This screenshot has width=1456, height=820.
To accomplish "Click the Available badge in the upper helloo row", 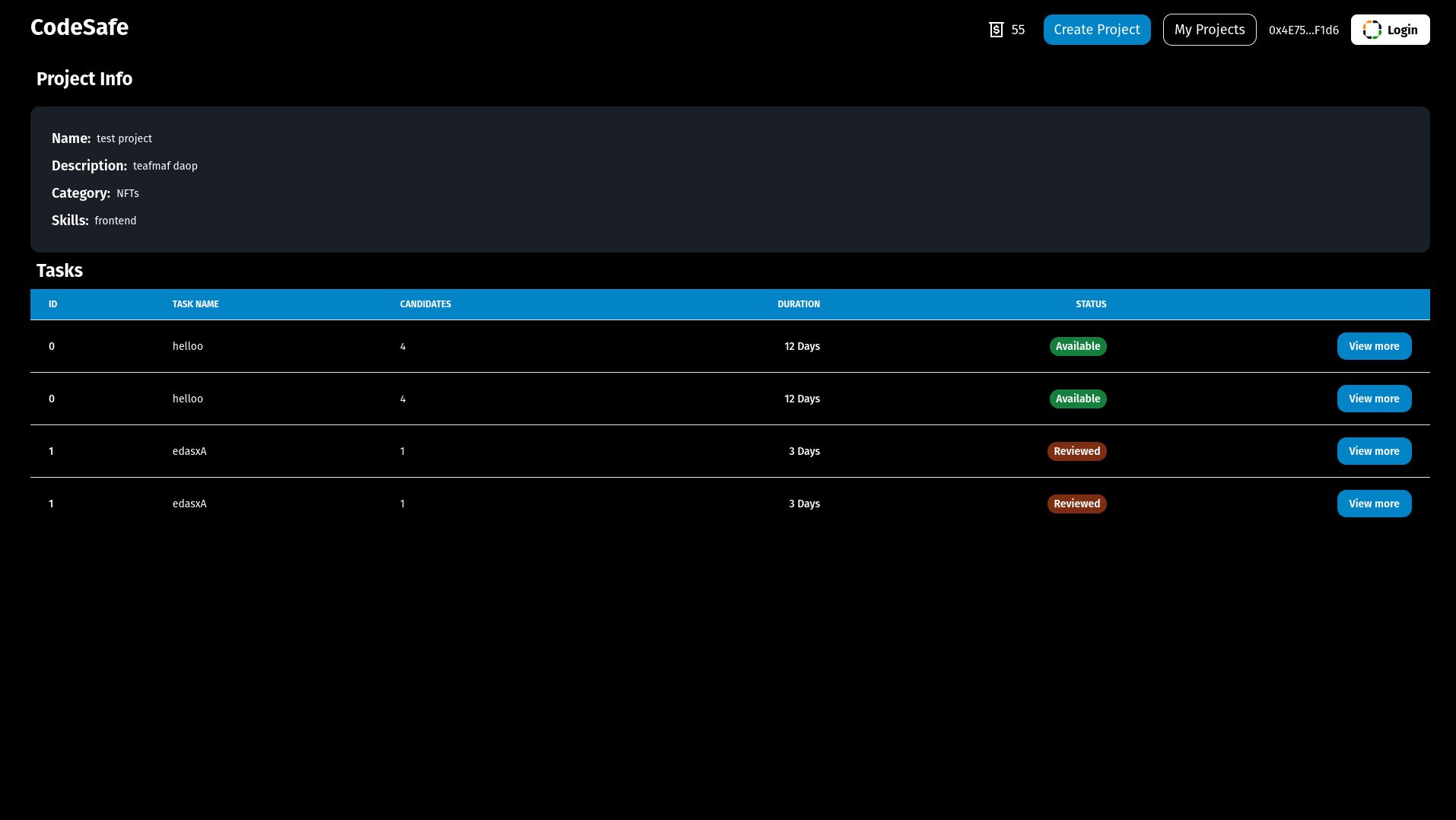I will coord(1078,346).
